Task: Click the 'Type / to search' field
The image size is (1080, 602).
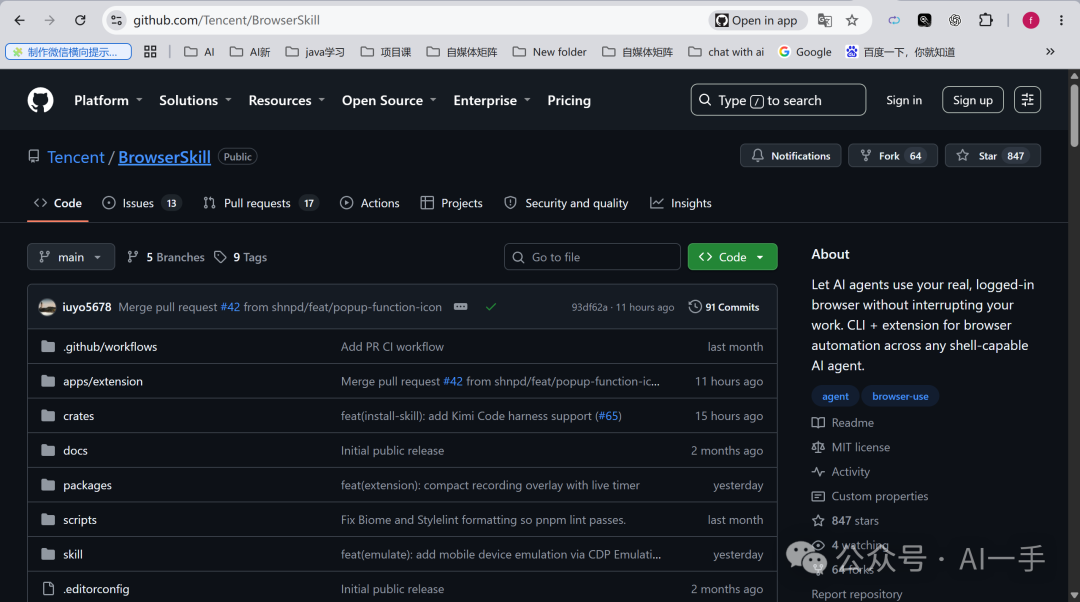Action: [778, 100]
